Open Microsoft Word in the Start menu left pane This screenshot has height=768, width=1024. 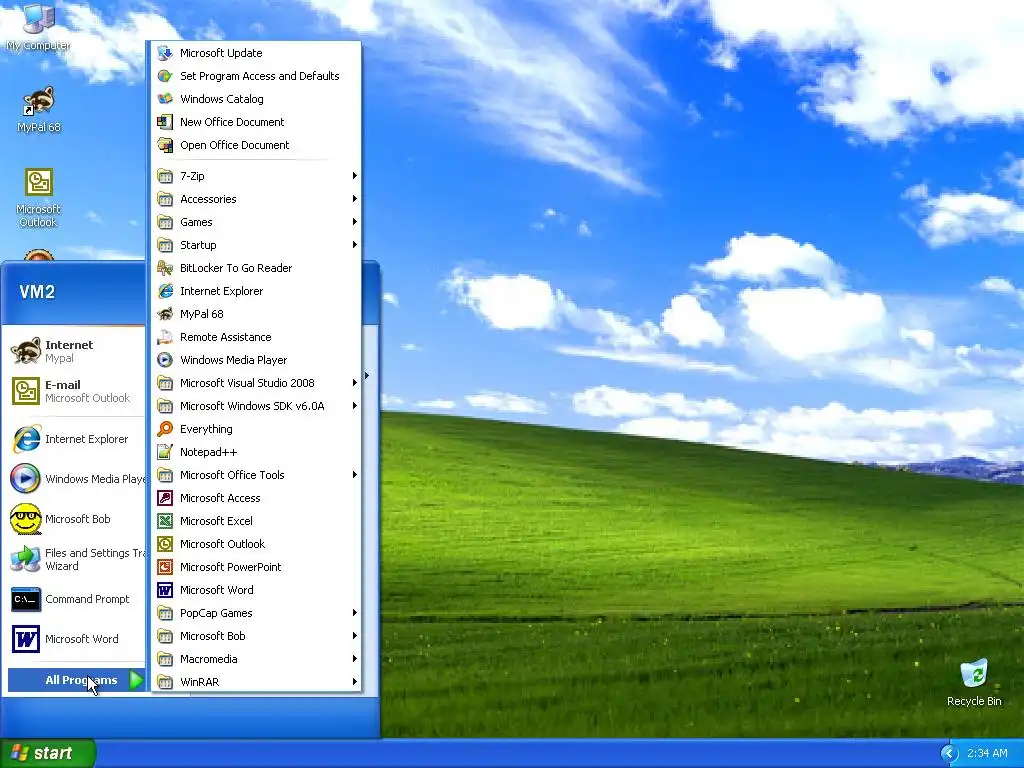73,639
